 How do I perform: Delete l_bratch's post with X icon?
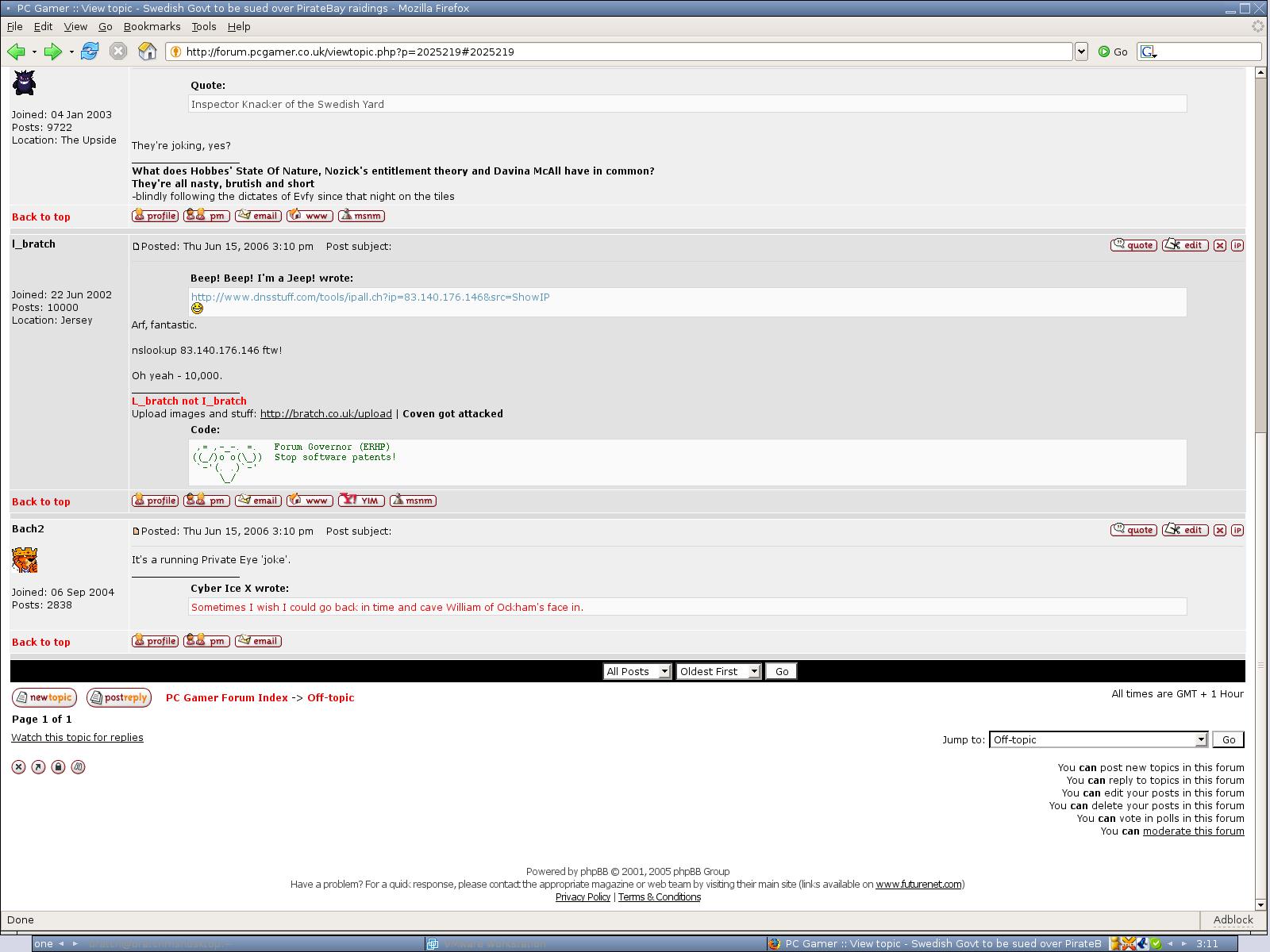coord(1220,246)
